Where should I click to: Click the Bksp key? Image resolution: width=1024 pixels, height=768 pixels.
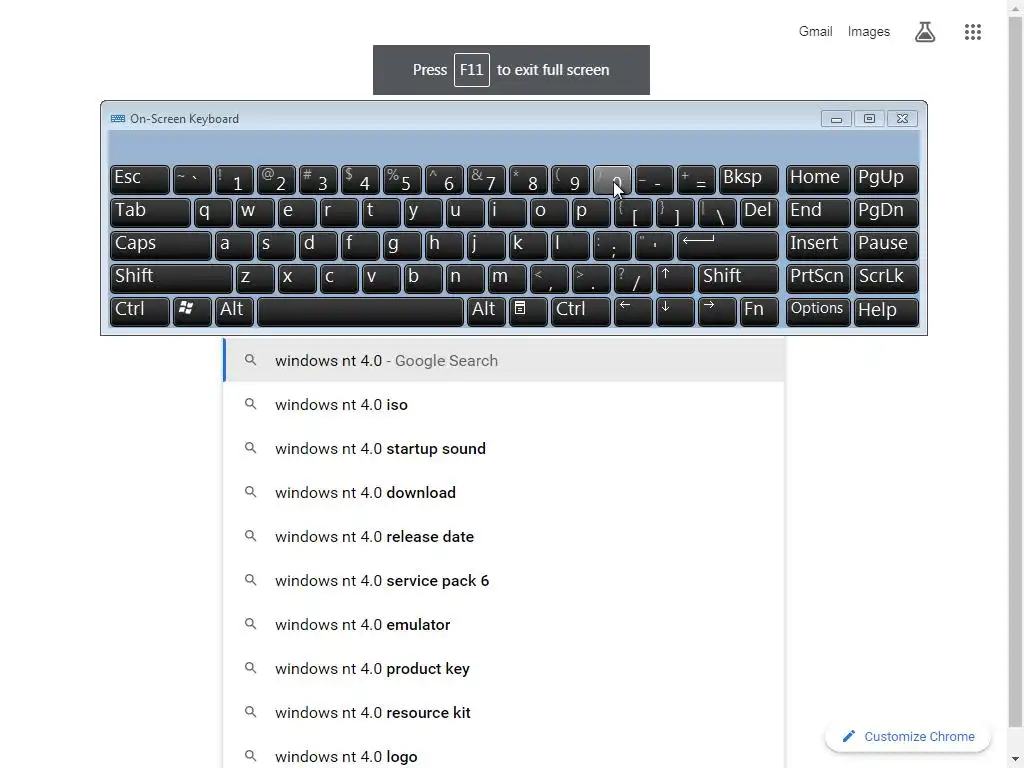pyautogui.click(x=748, y=180)
